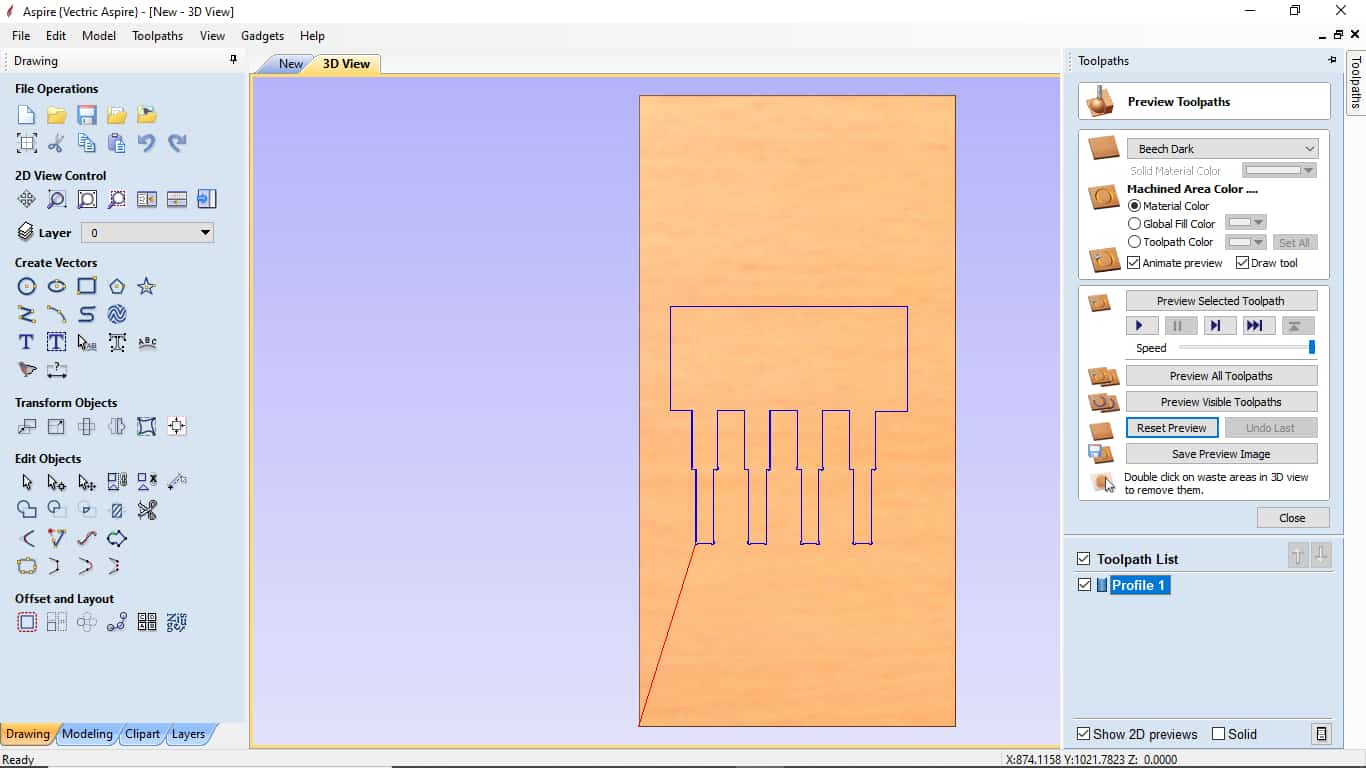Open Solid Material Color dropdown
Screen dimensions: 1366x768
click(1279, 171)
